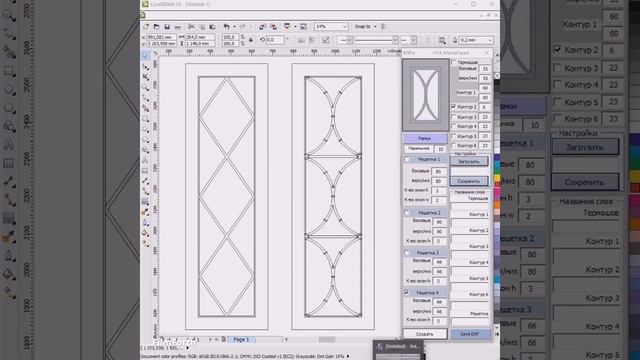Click the Application launcher icon in toolbar
640x360 pixels.
tap(287, 27)
